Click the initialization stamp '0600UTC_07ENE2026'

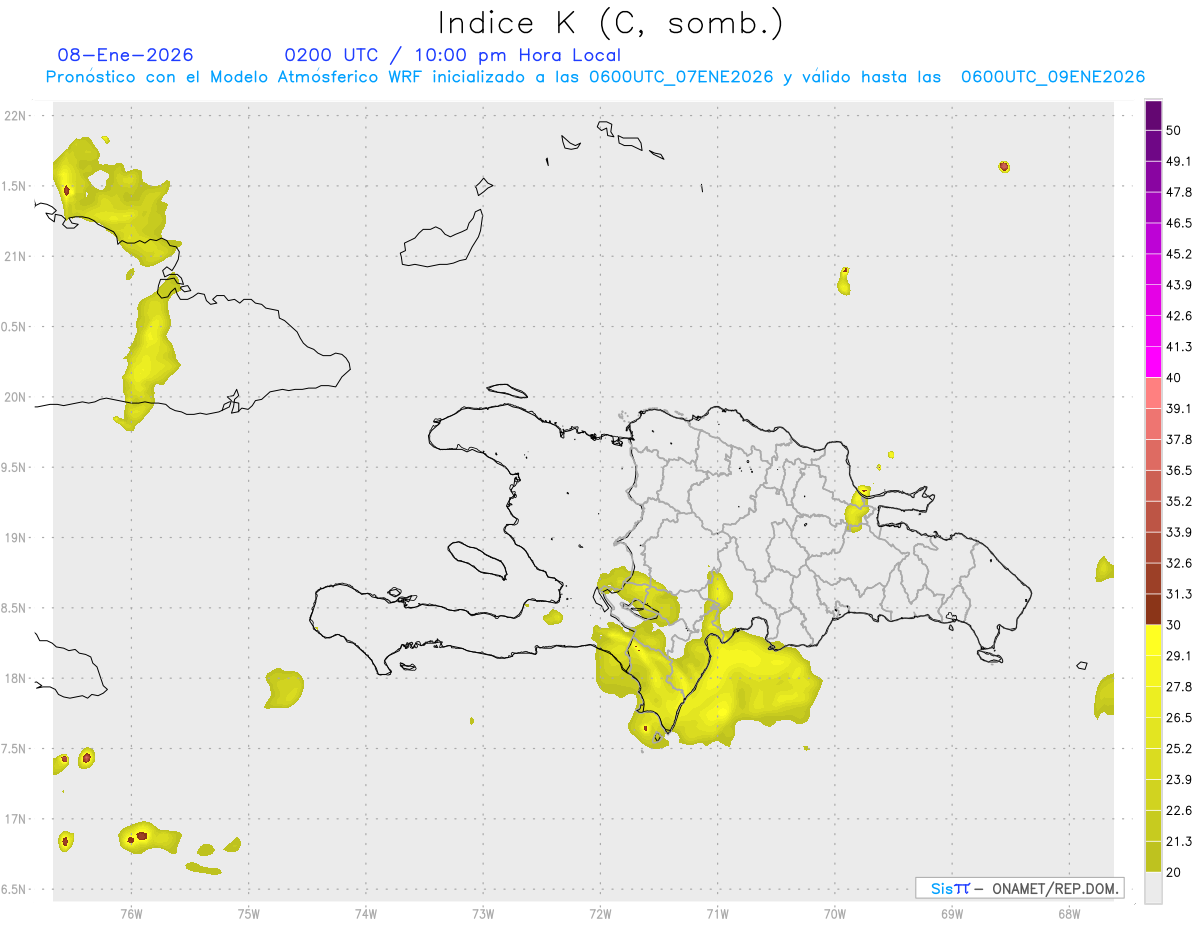tap(681, 77)
